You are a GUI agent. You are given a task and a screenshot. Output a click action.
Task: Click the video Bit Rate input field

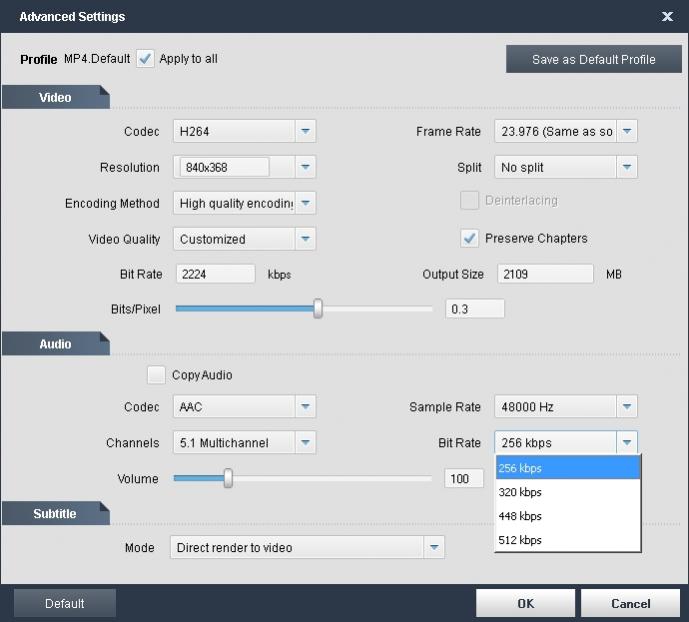tap(216, 274)
